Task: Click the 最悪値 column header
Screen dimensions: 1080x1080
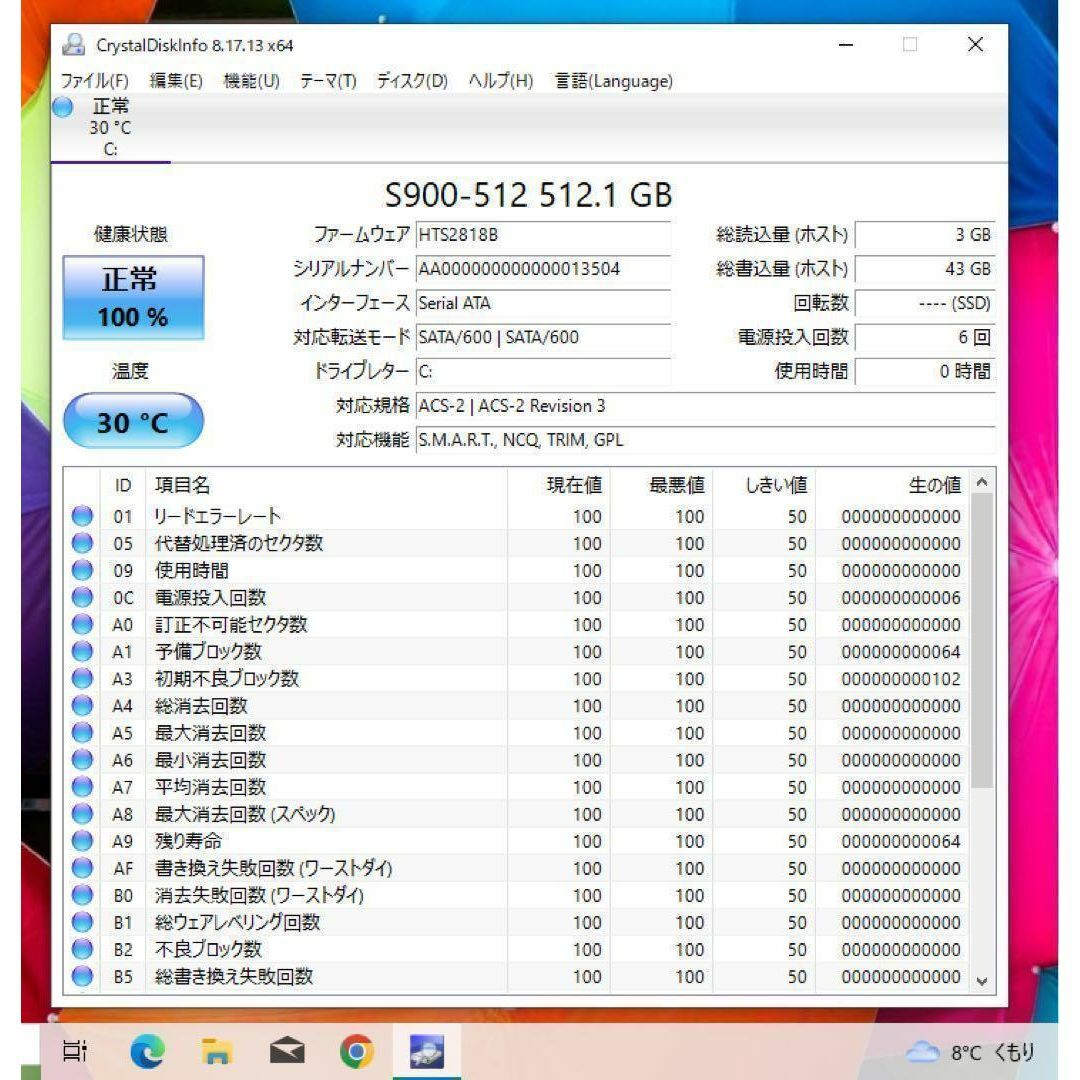Action: click(x=661, y=486)
